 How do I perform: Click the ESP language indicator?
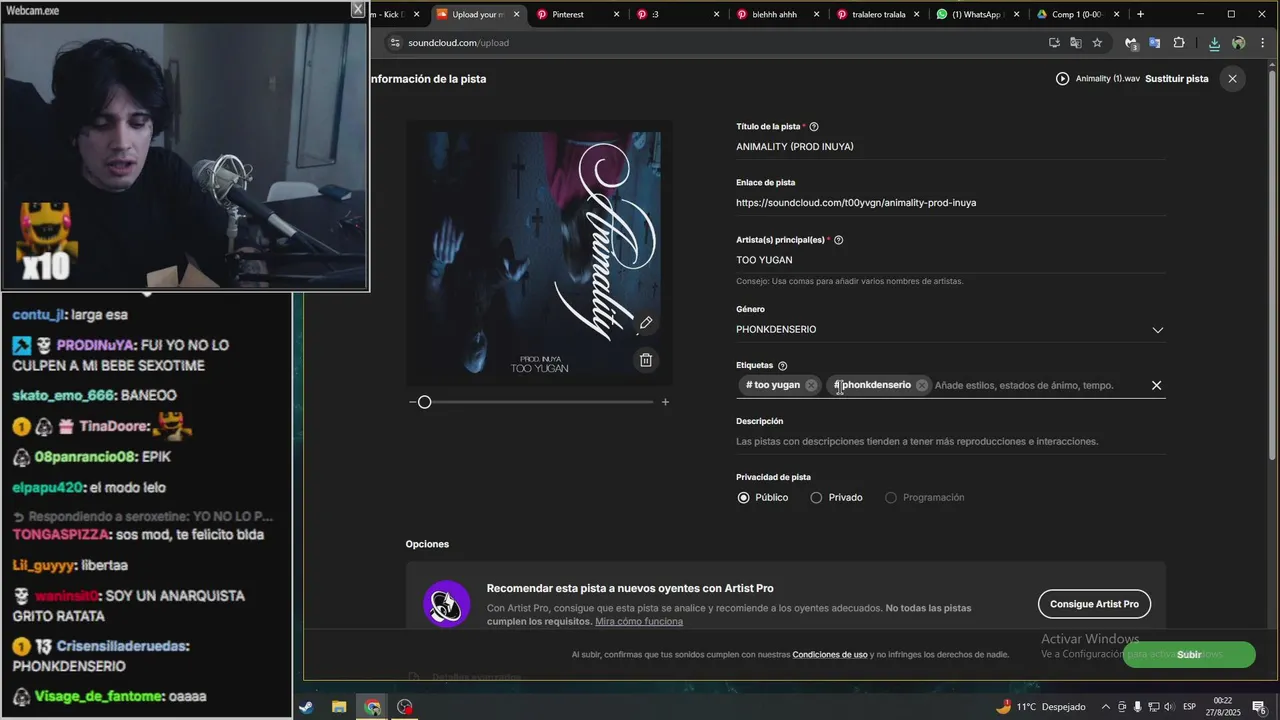1189,707
